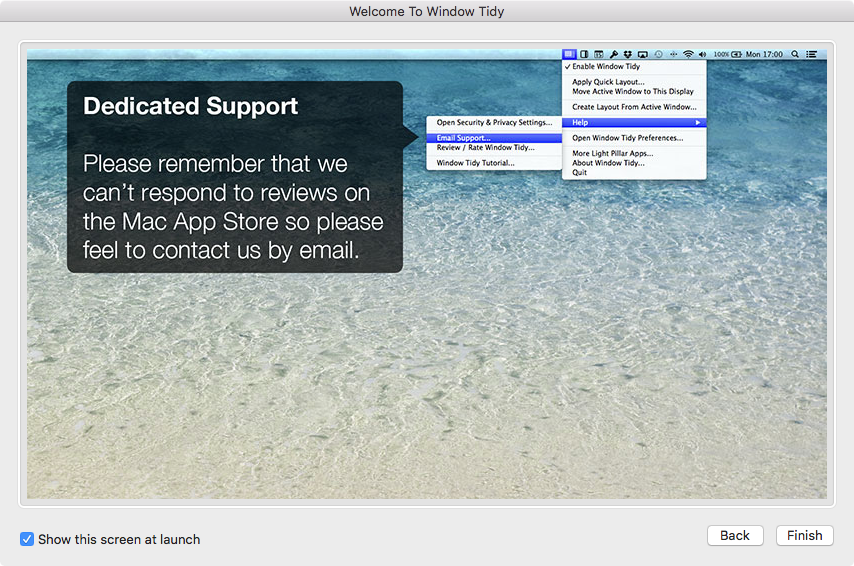The width and height of the screenshot is (854, 566).
Task: Choose Apply Quick Layout... menu item
Action: pos(634,82)
